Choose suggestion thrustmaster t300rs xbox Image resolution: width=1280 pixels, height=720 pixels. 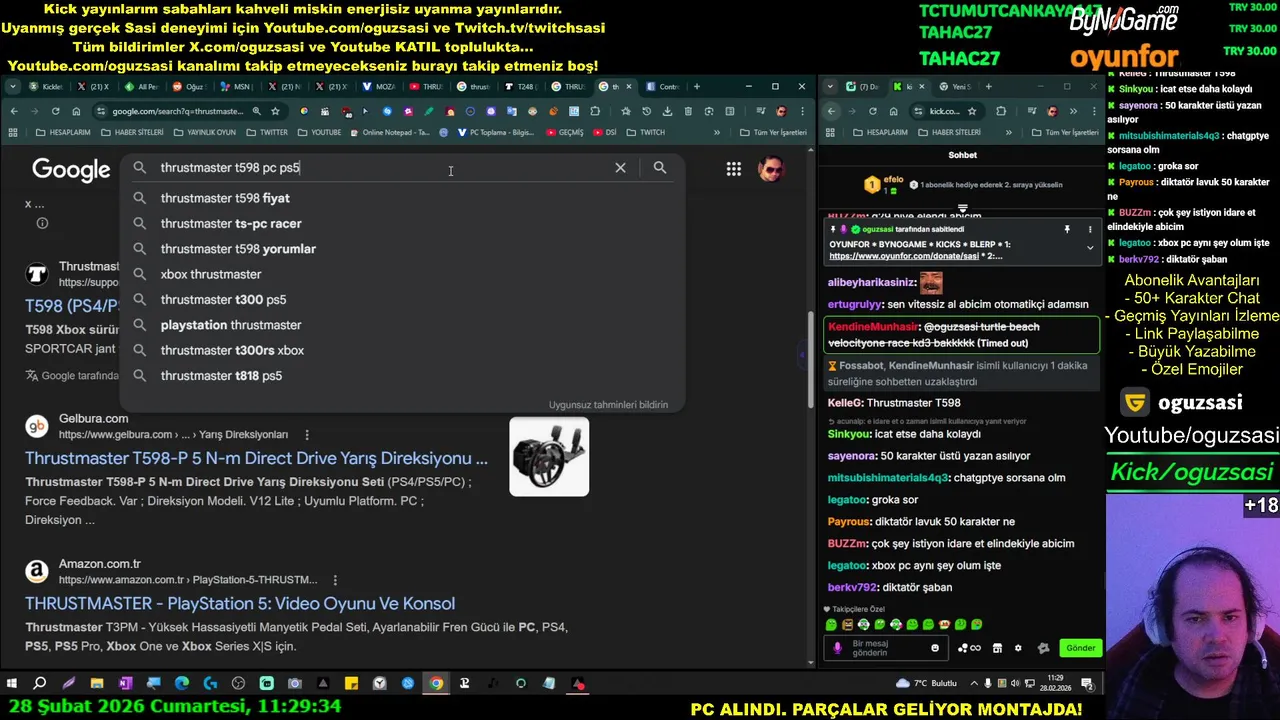point(402,351)
